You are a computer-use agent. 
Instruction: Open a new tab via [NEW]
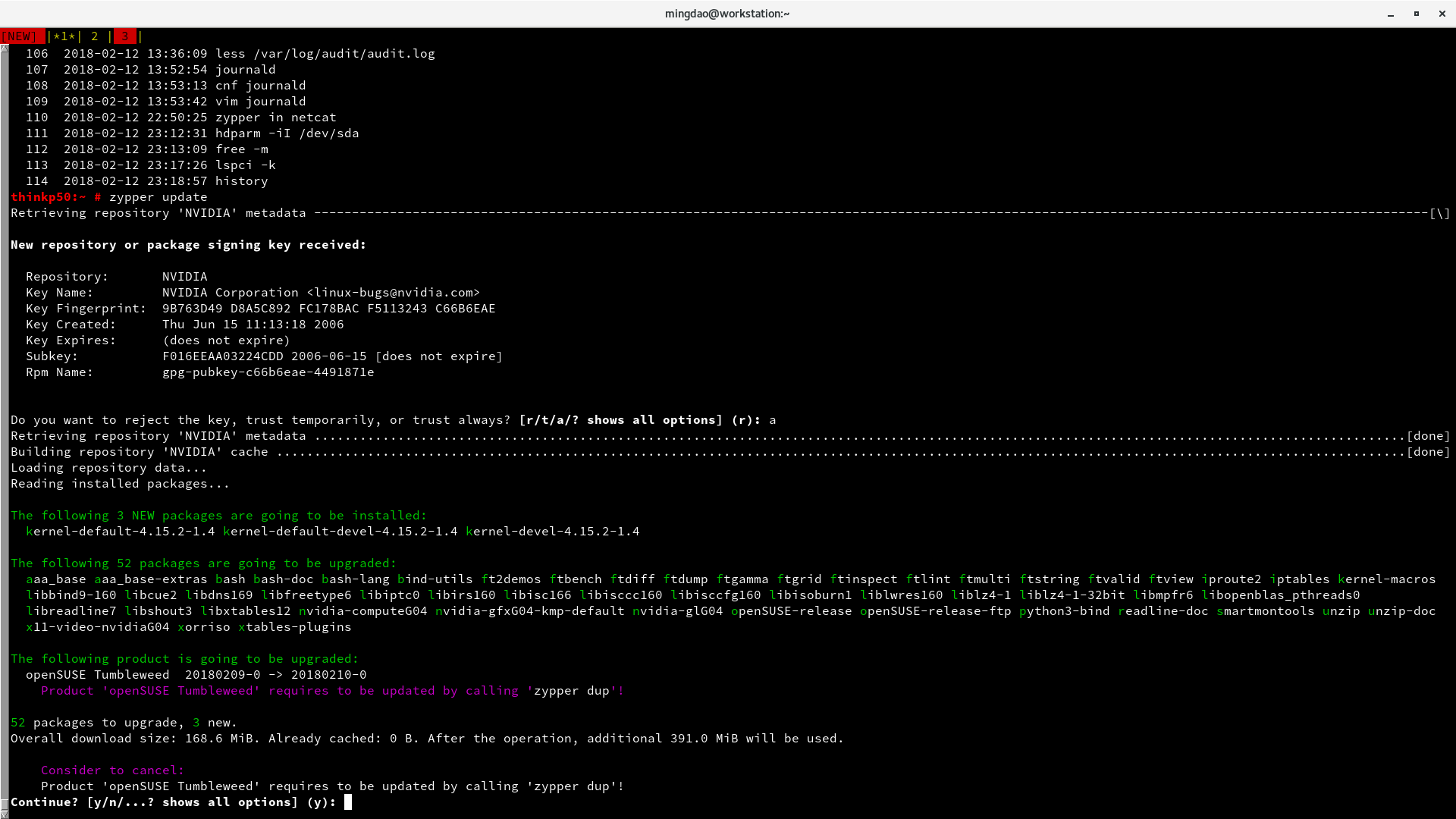(22, 36)
